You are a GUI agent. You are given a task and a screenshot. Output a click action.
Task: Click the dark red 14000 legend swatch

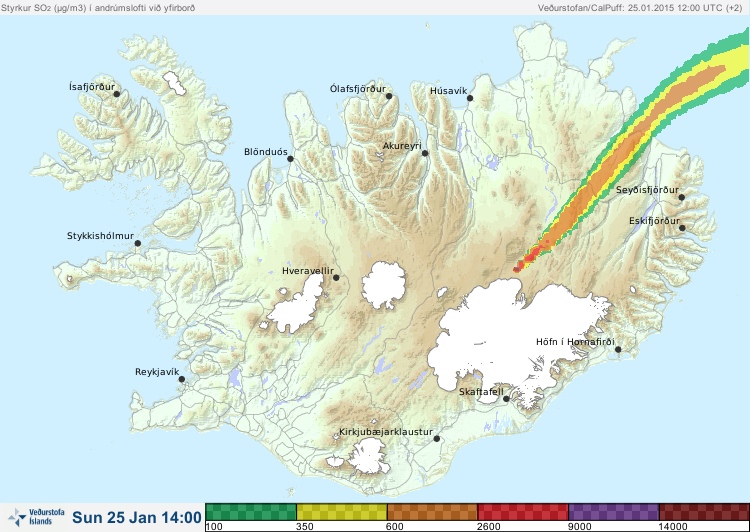coord(704,512)
